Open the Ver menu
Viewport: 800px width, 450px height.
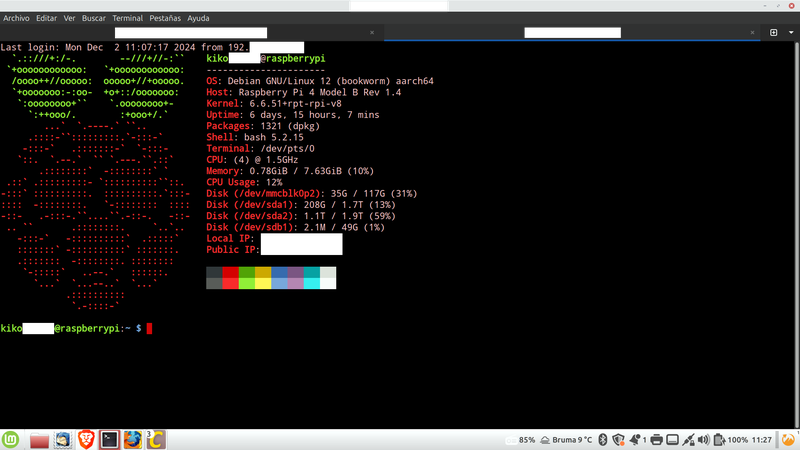point(69,18)
